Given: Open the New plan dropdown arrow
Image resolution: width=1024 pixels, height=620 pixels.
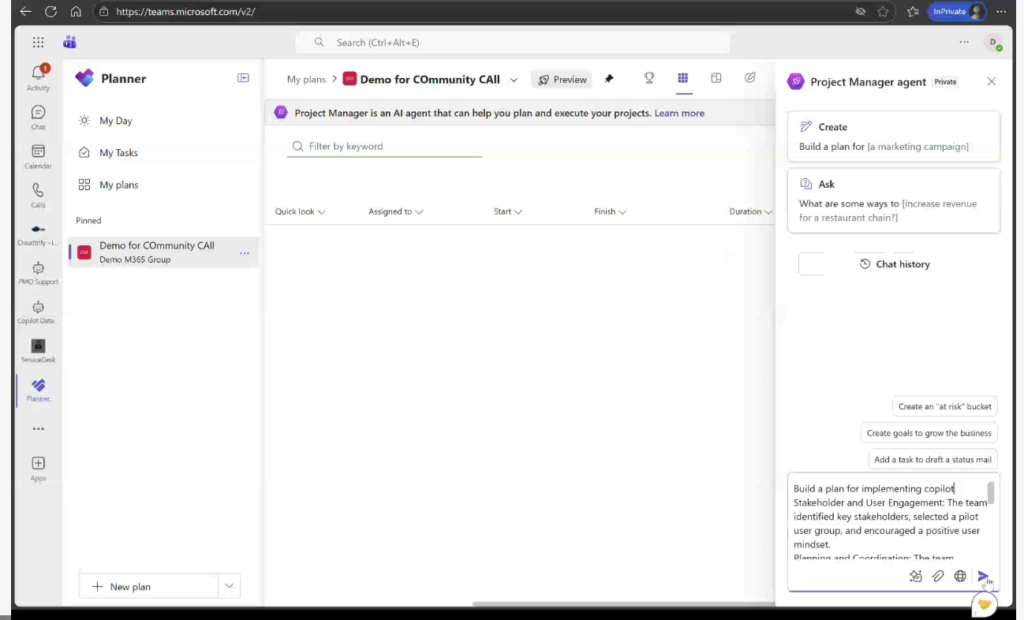Looking at the screenshot, I should 230,586.
